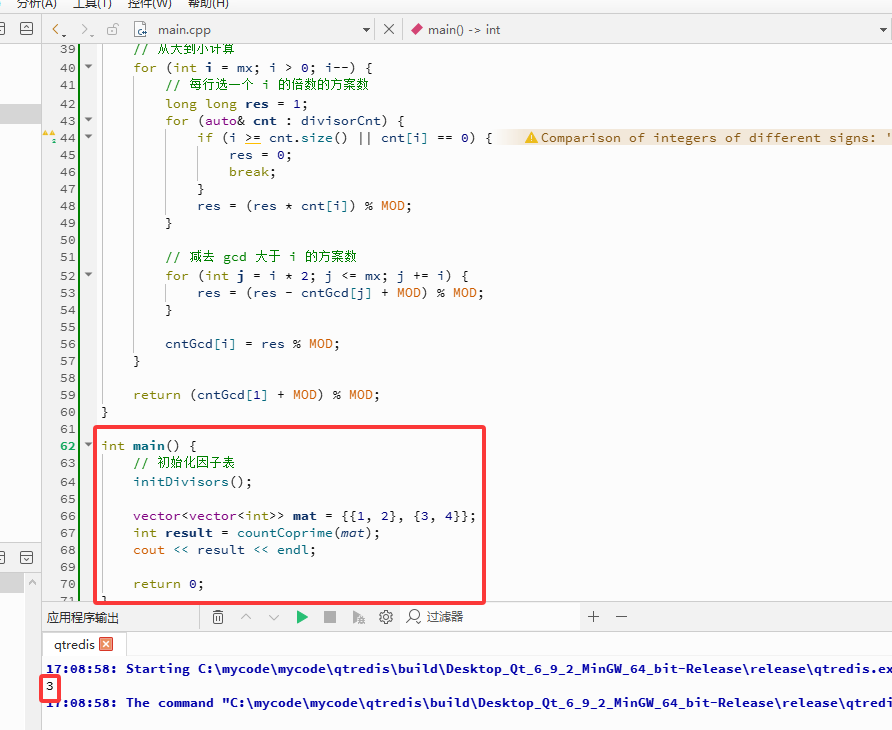
Task: Click the file lock icon beside main.cpp
Action: 113,29
